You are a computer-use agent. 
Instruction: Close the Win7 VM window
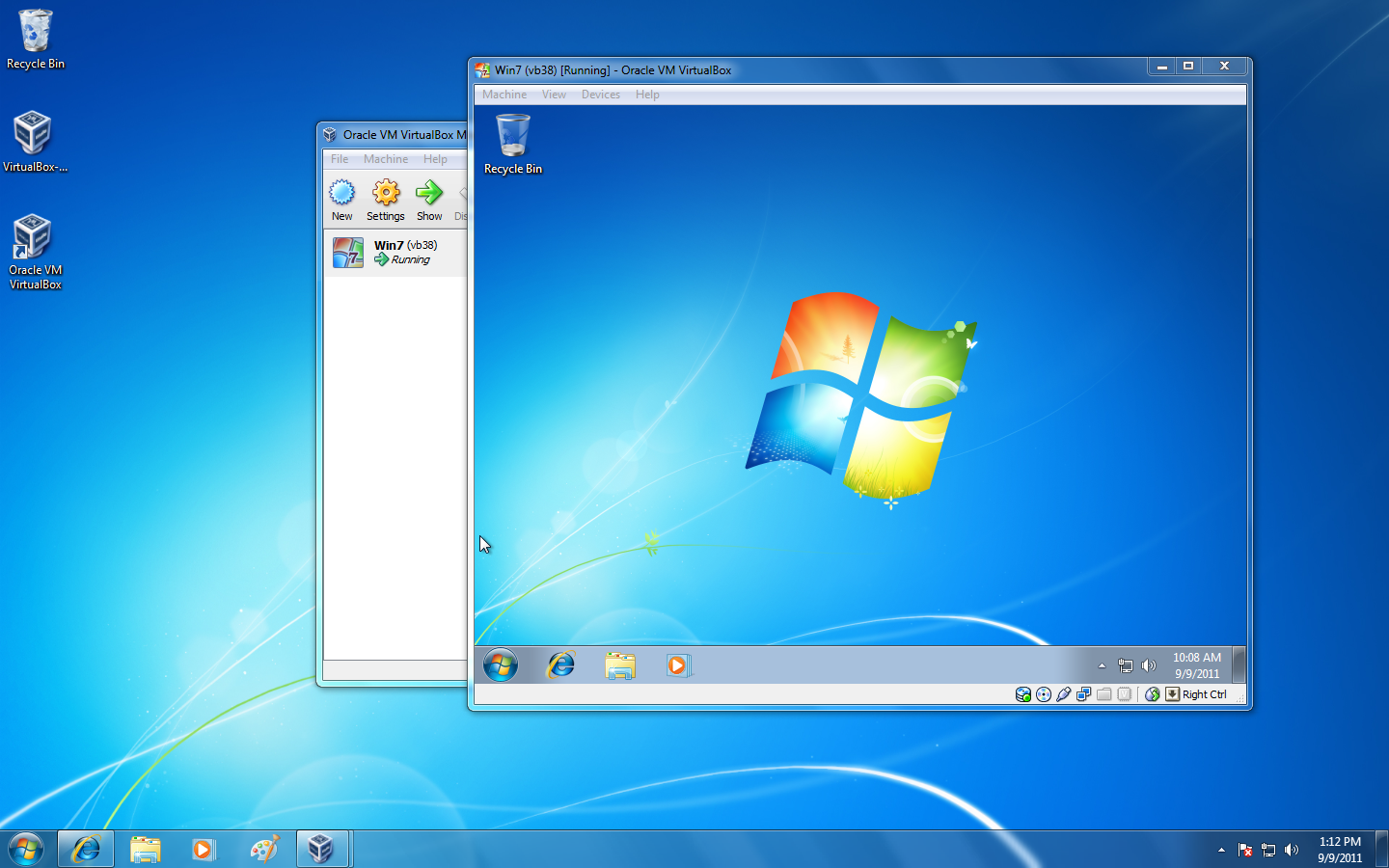click(1224, 67)
